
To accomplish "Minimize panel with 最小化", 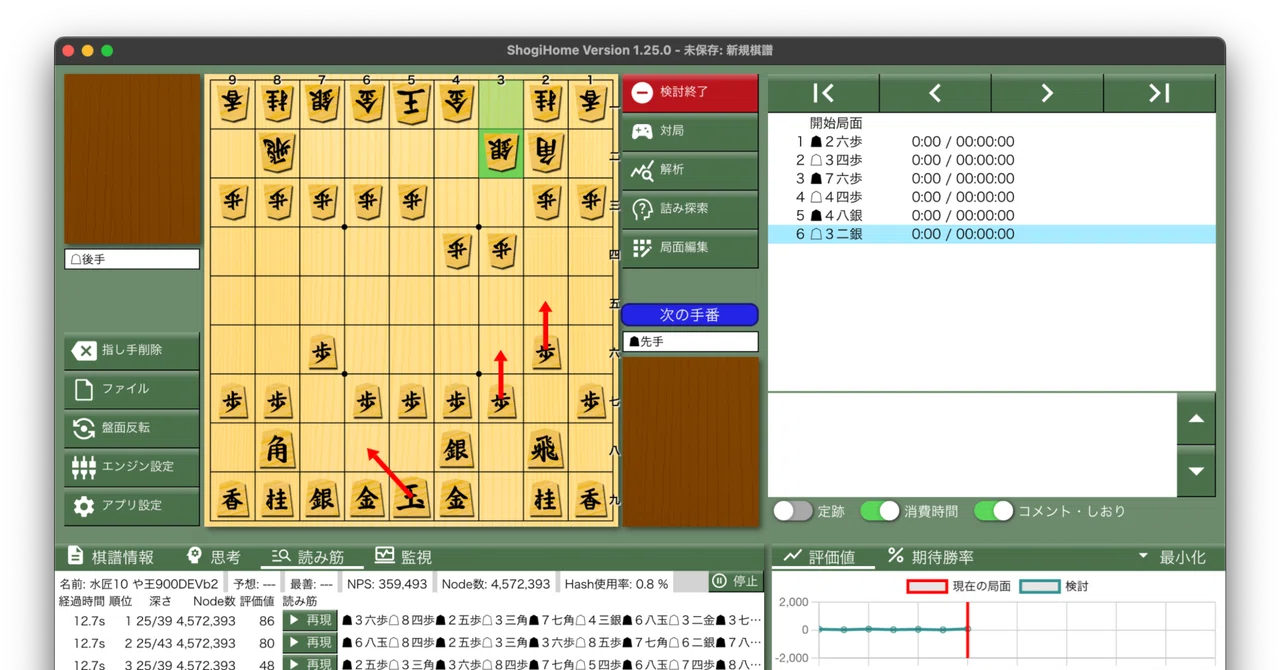I will point(1172,557).
